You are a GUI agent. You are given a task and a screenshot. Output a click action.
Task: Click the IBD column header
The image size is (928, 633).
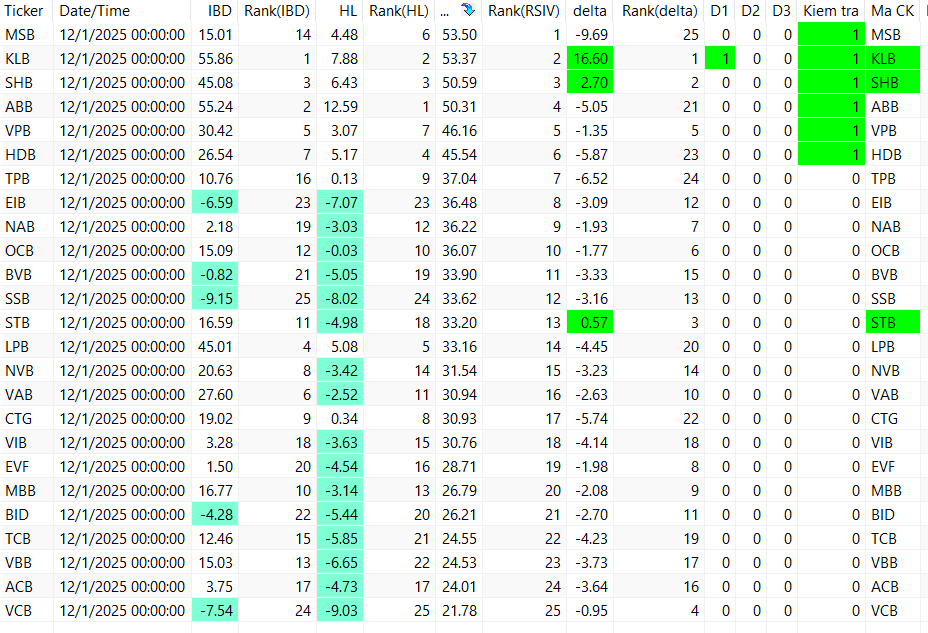tap(220, 11)
